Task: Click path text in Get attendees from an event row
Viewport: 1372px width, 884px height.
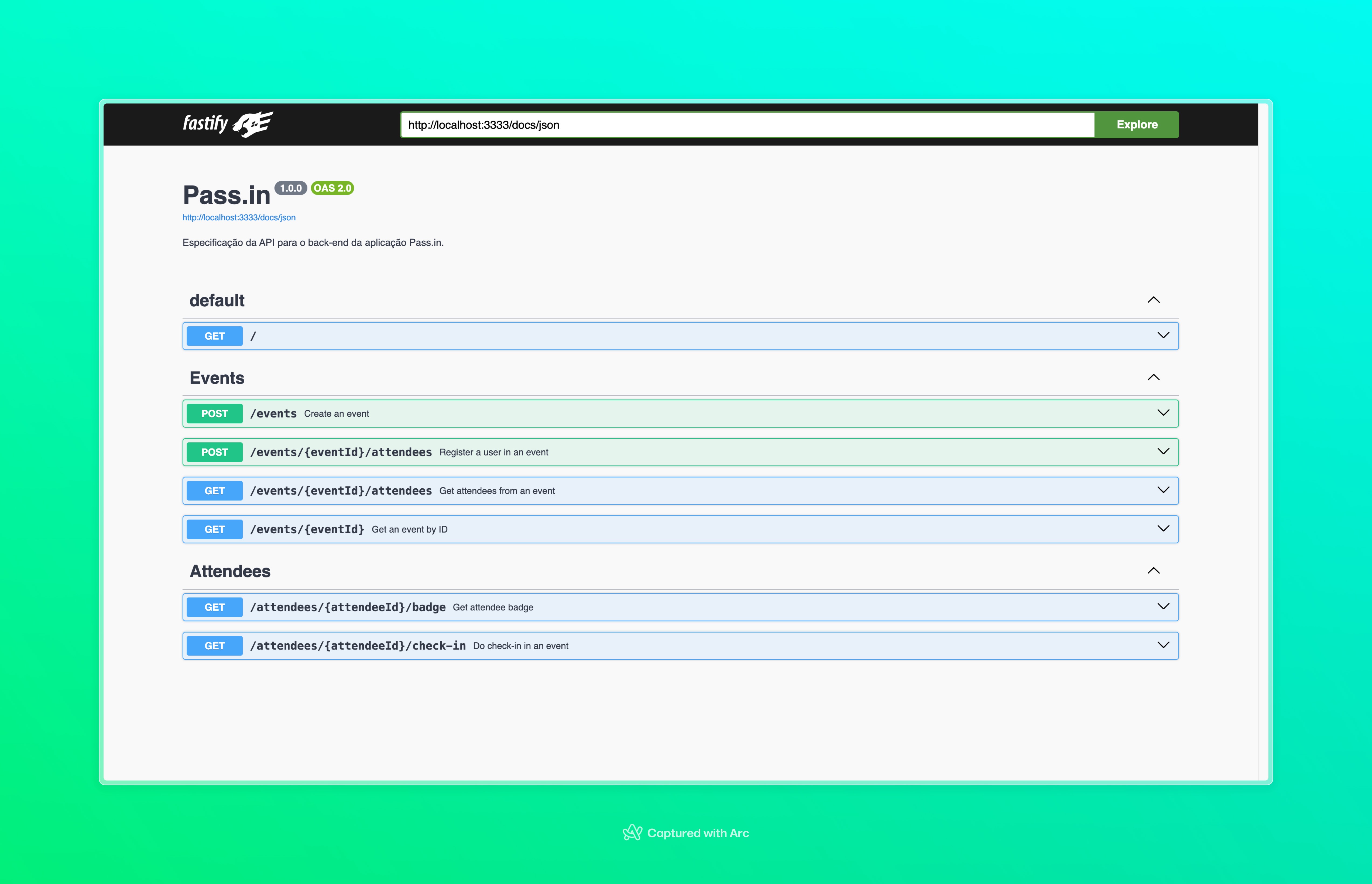Action: (341, 491)
